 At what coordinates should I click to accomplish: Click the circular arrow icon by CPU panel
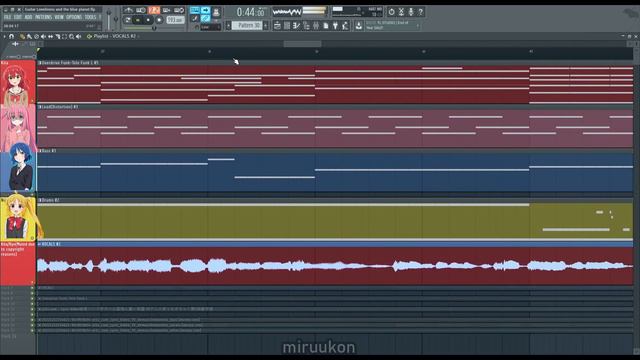point(391,11)
